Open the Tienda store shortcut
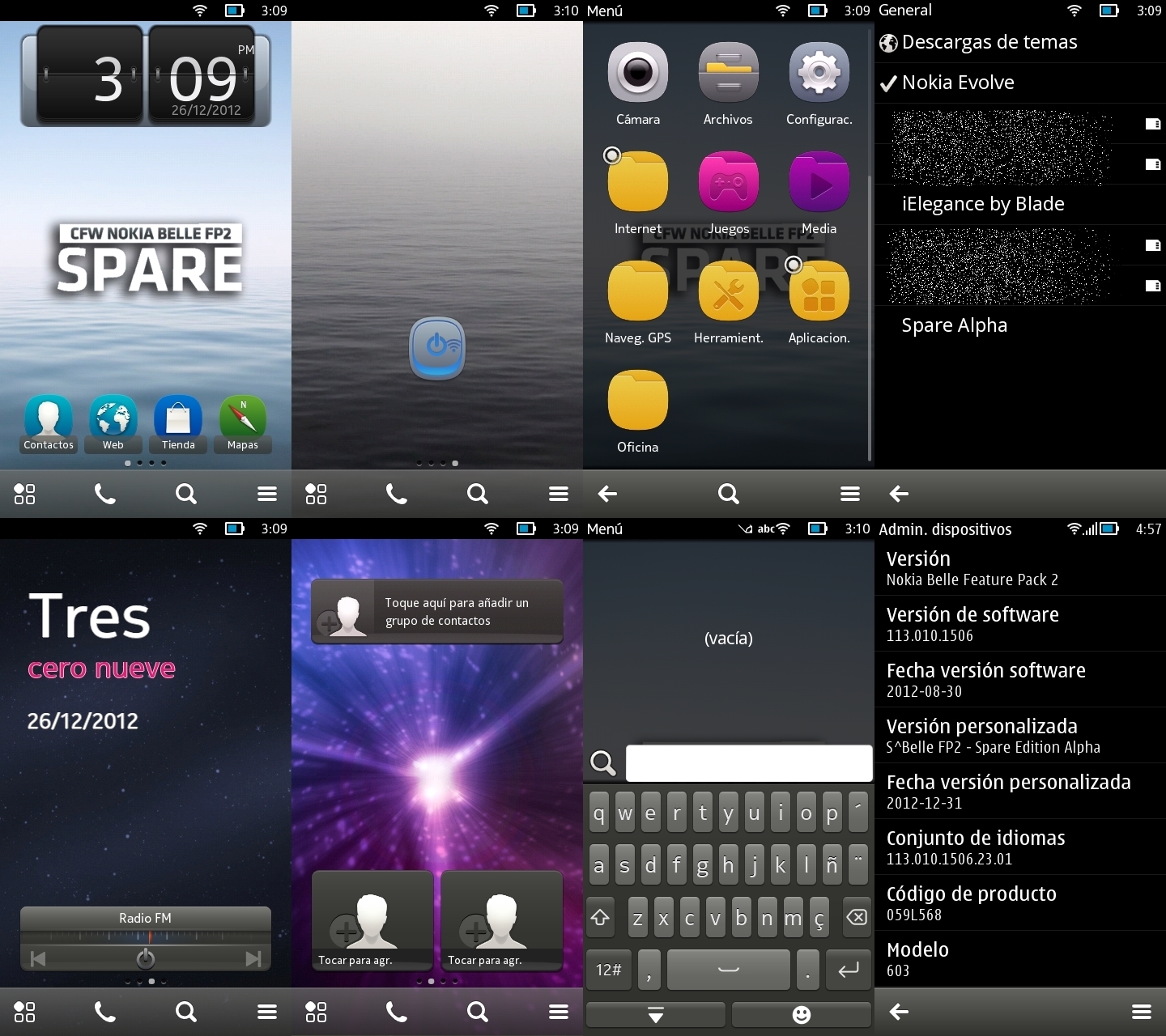The height and width of the screenshot is (1036, 1166). [x=178, y=423]
